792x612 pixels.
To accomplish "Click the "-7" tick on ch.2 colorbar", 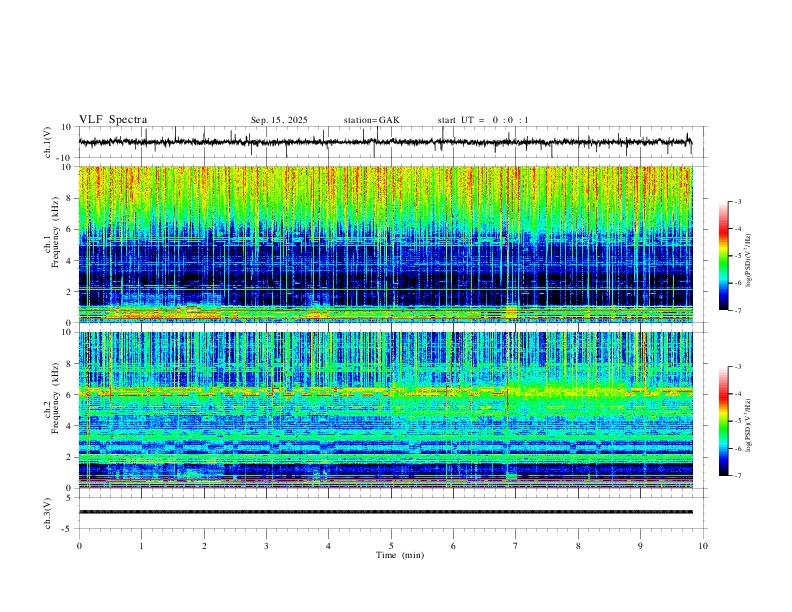I will [738, 475].
